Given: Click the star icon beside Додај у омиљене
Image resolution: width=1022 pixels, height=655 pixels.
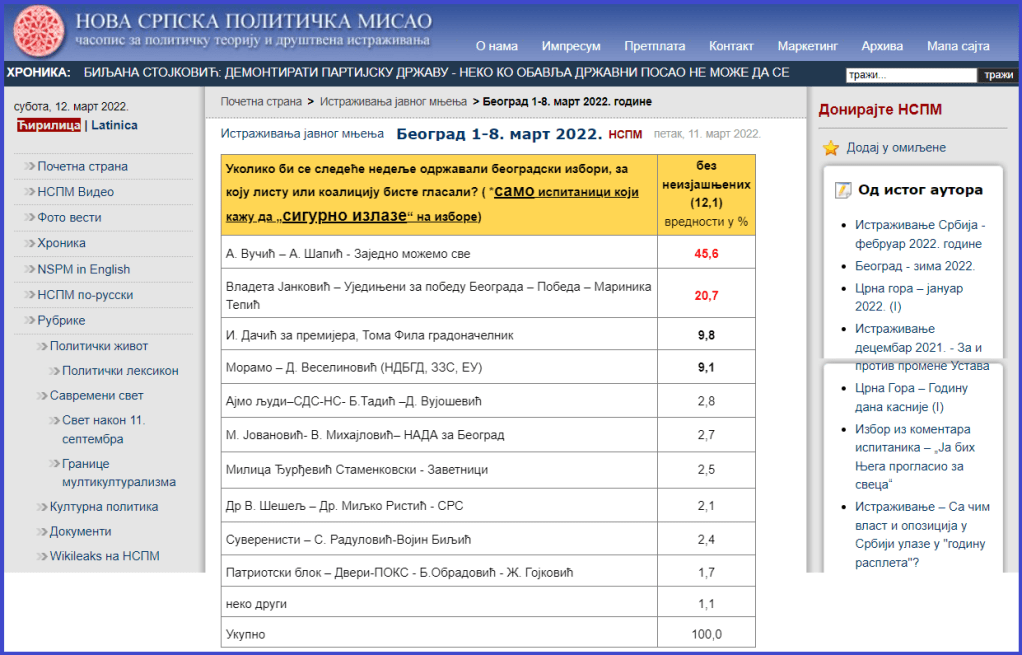Looking at the screenshot, I should pyautogui.click(x=830, y=148).
